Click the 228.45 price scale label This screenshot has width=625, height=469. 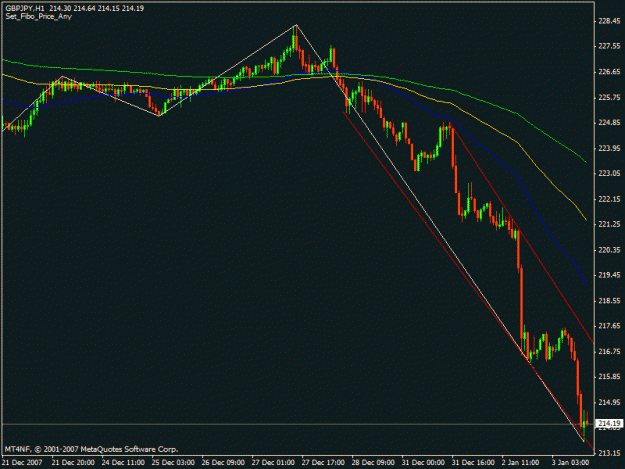pos(609,21)
